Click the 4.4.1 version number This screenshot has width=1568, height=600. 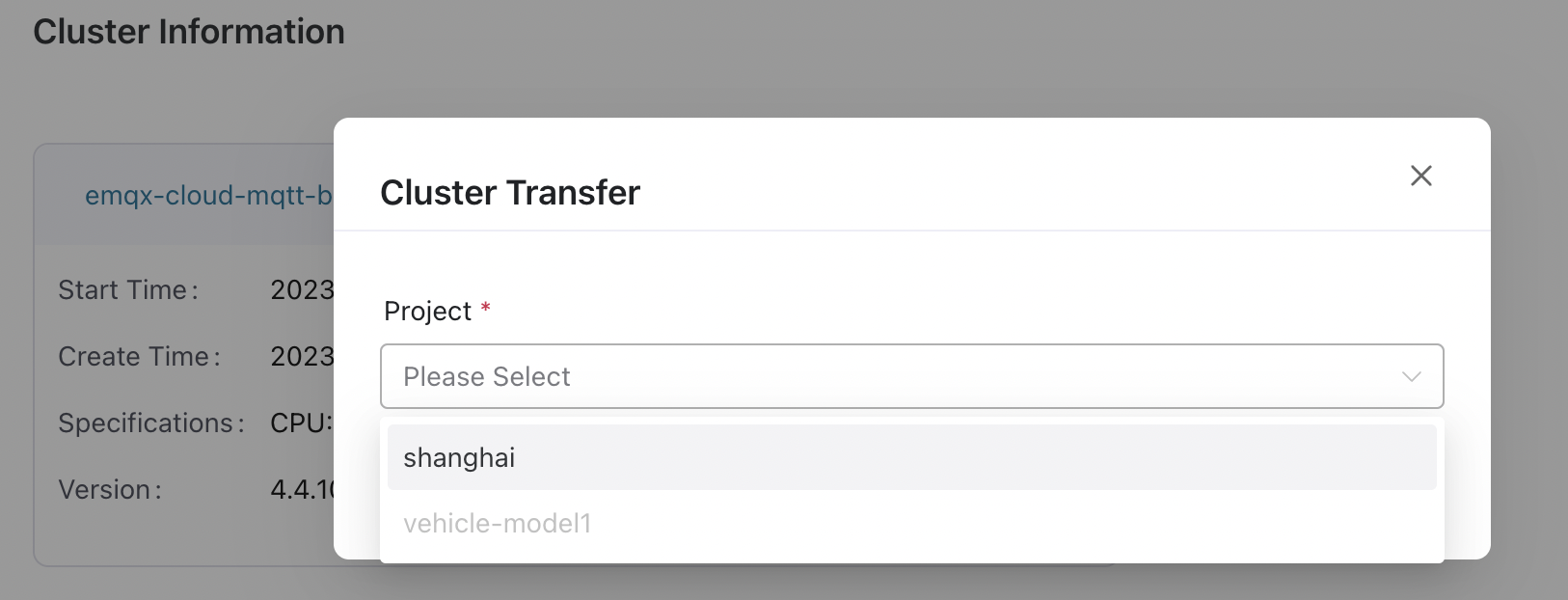301,490
